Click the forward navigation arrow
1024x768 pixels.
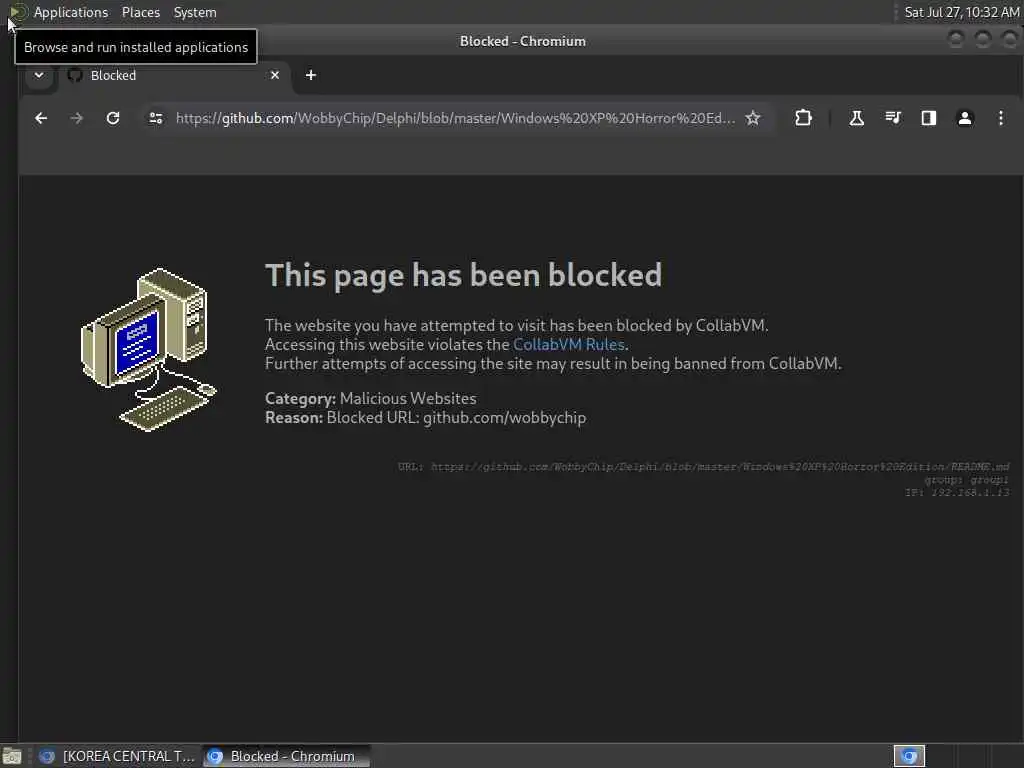(x=76, y=118)
